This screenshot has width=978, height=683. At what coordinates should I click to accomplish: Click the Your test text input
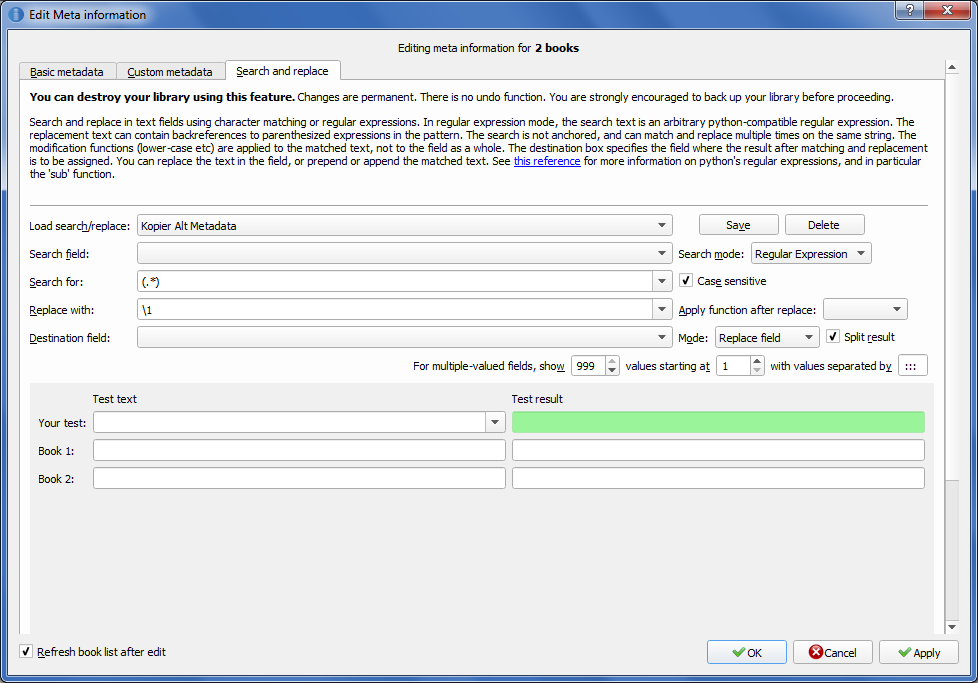coord(289,422)
